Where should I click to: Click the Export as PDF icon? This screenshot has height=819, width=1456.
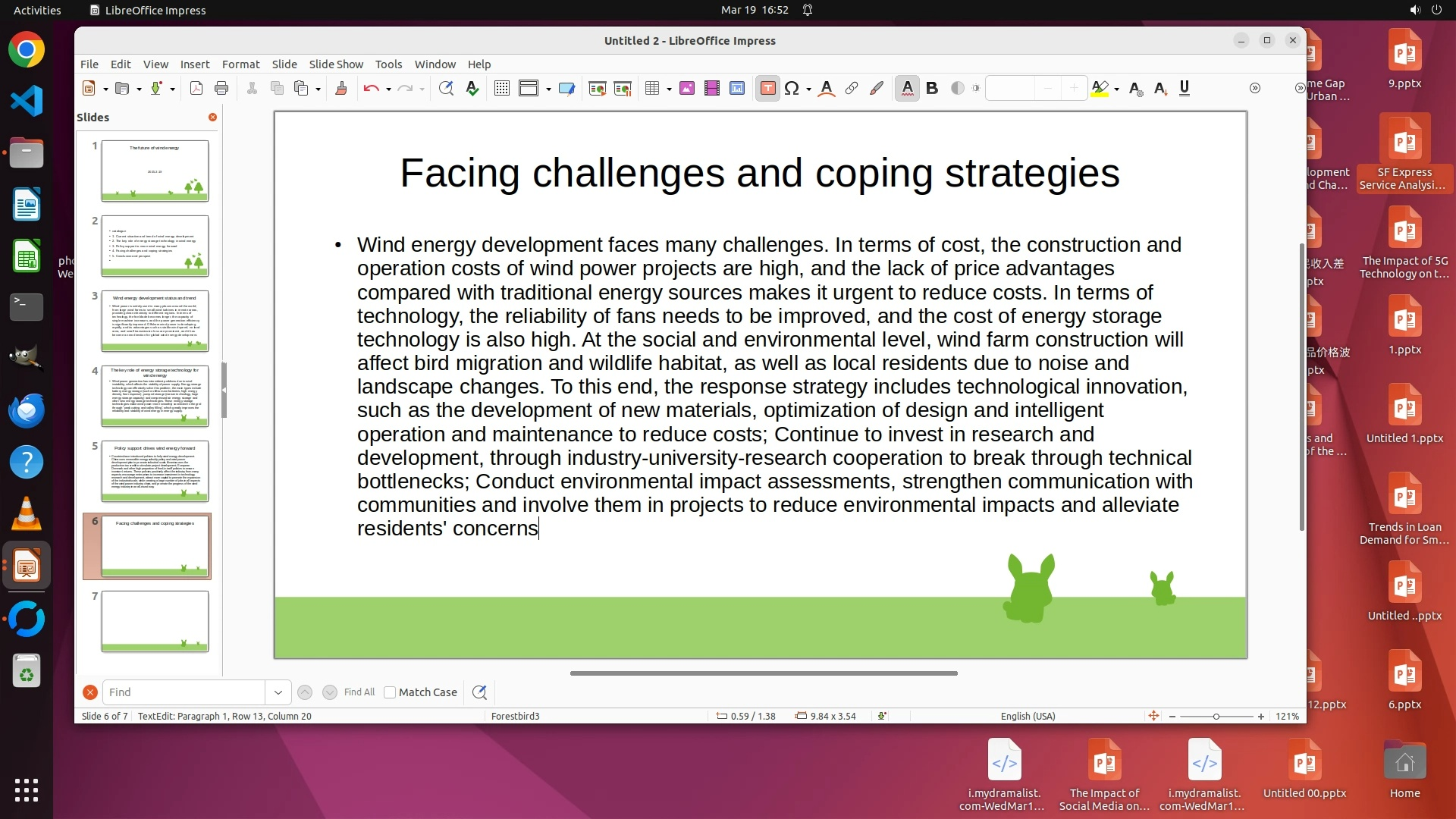point(196,89)
